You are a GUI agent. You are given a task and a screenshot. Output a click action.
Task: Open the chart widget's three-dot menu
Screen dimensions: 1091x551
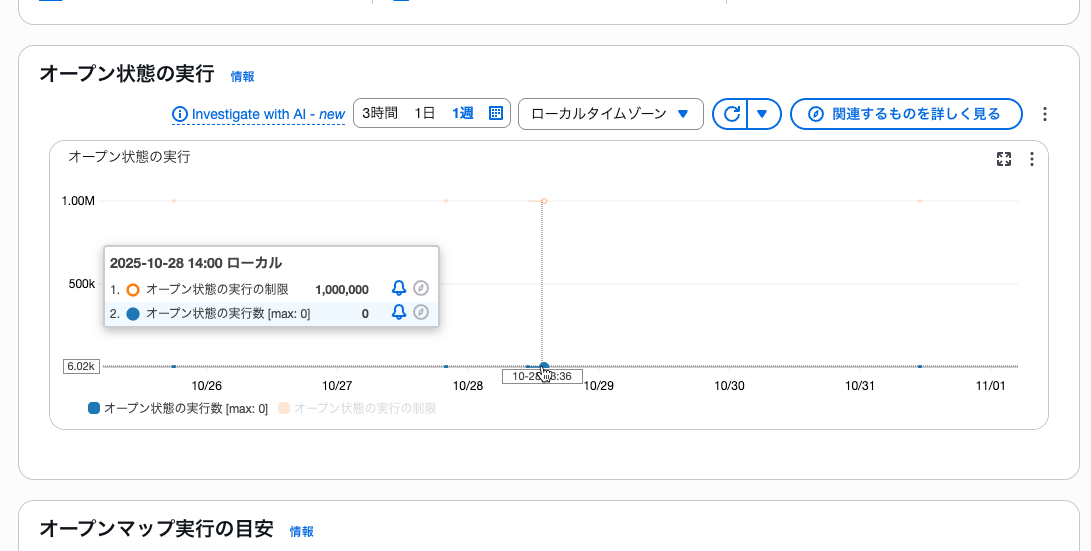point(1032,159)
